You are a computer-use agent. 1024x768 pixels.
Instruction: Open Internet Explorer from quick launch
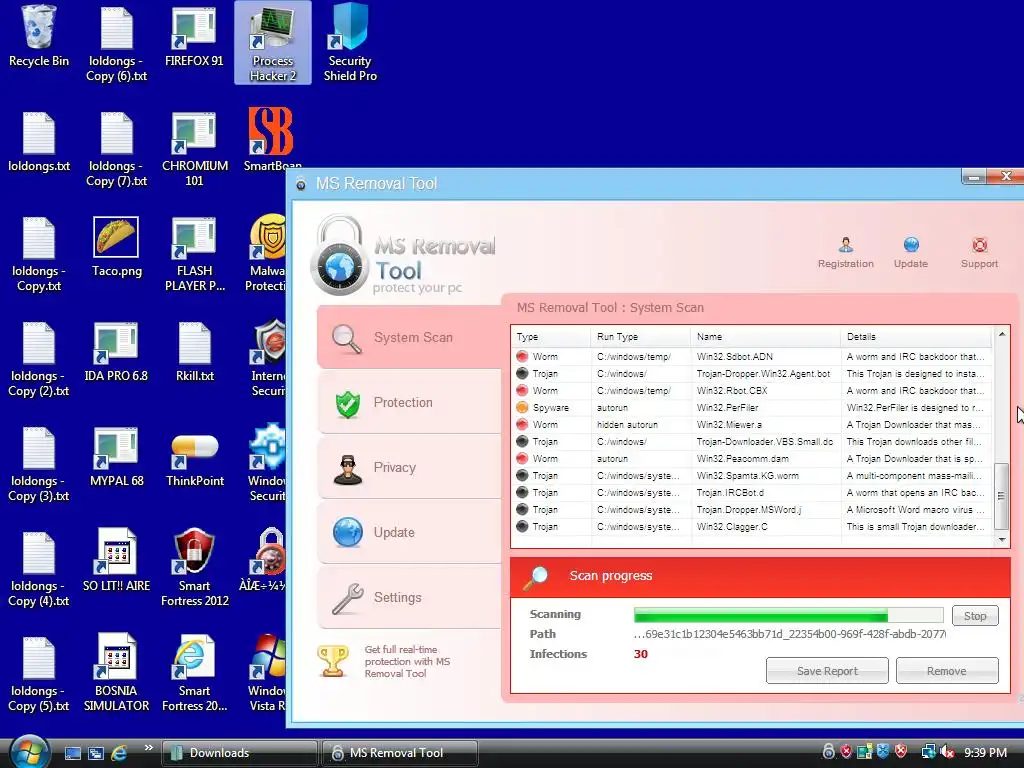(120, 752)
